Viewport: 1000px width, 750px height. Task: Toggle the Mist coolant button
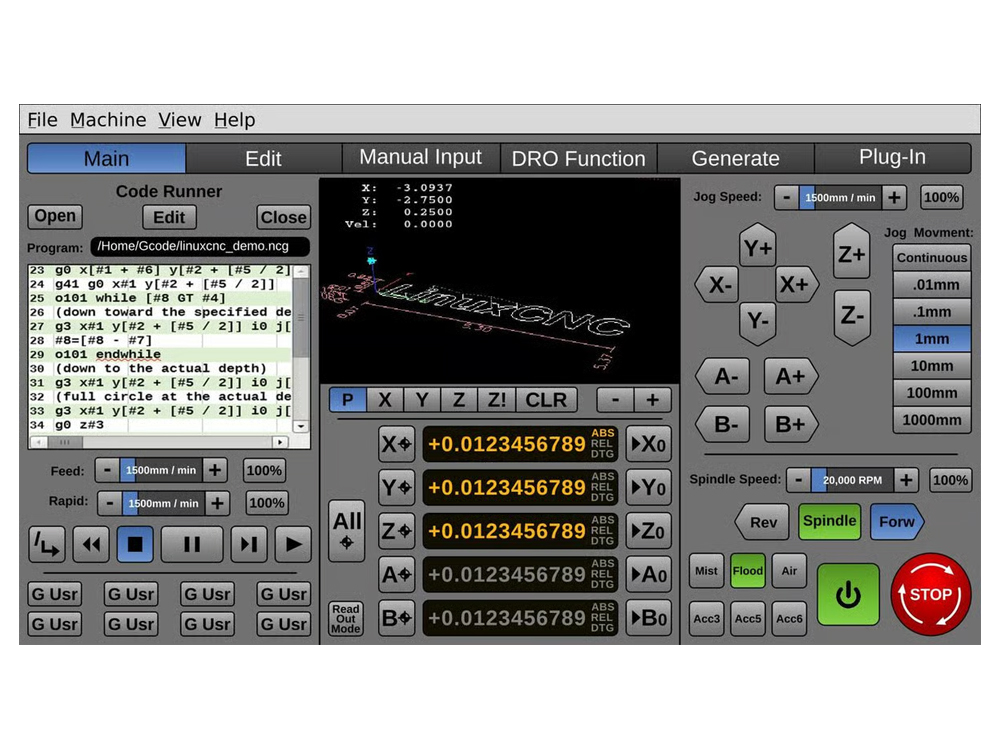click(706, 571)
